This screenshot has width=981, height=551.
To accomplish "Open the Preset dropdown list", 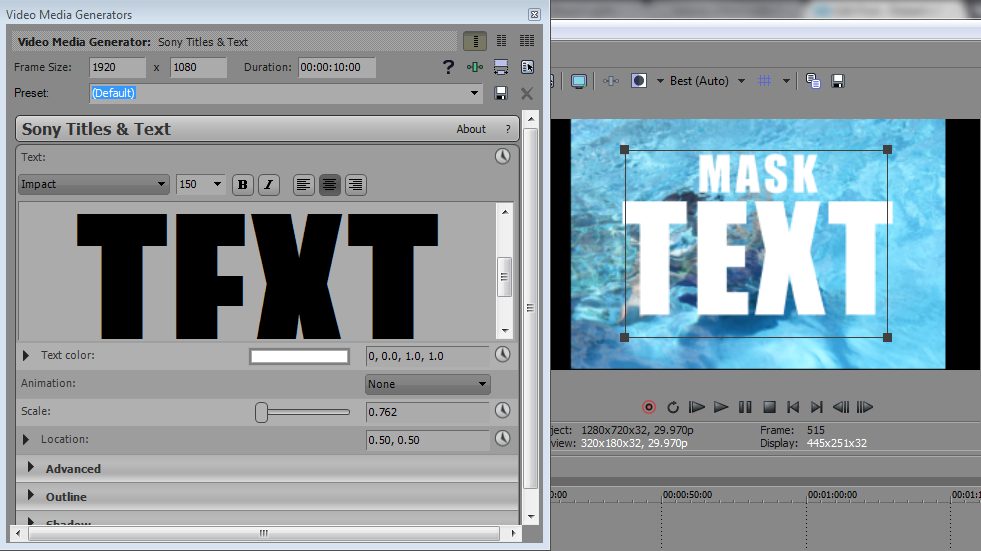I will (x=474, y=93).
